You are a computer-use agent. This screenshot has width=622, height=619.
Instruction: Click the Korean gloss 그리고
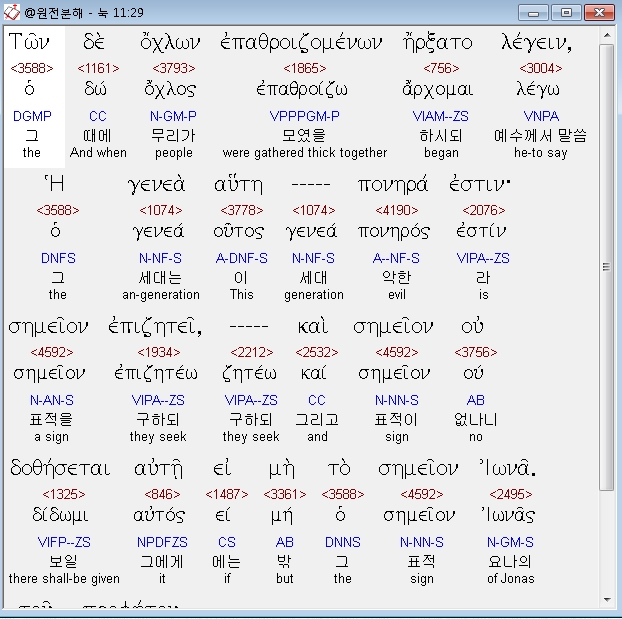pos(317,420)
